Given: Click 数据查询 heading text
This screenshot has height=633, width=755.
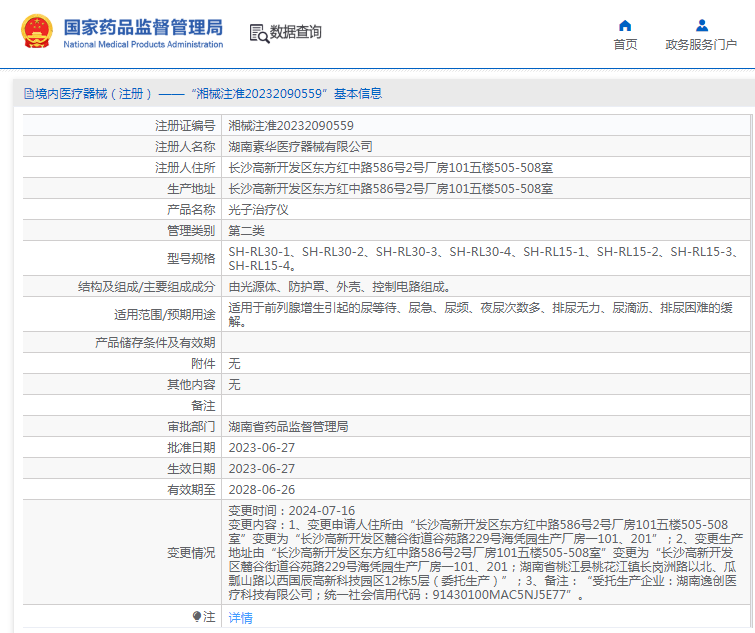Looking at the screenshot, I should (295, 32).
